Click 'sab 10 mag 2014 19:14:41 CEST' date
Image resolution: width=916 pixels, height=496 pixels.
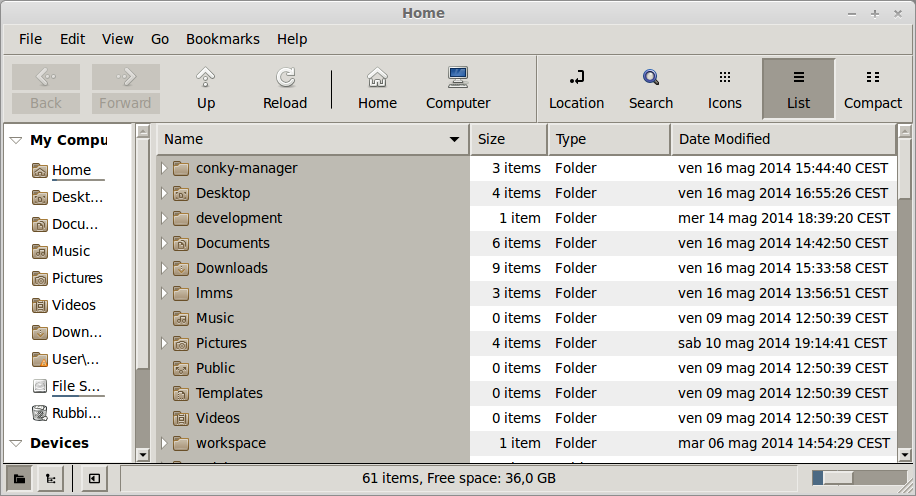[x=782, y=344]
